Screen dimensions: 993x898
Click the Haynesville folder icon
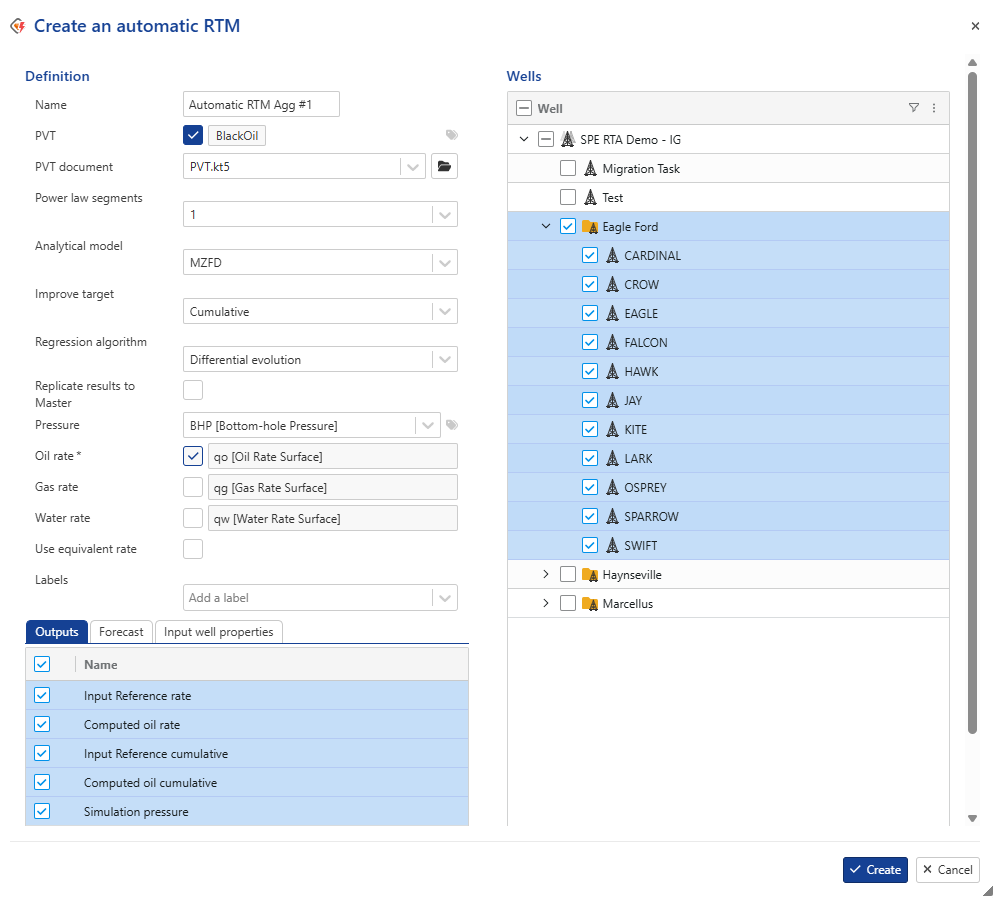click(590, 575)
